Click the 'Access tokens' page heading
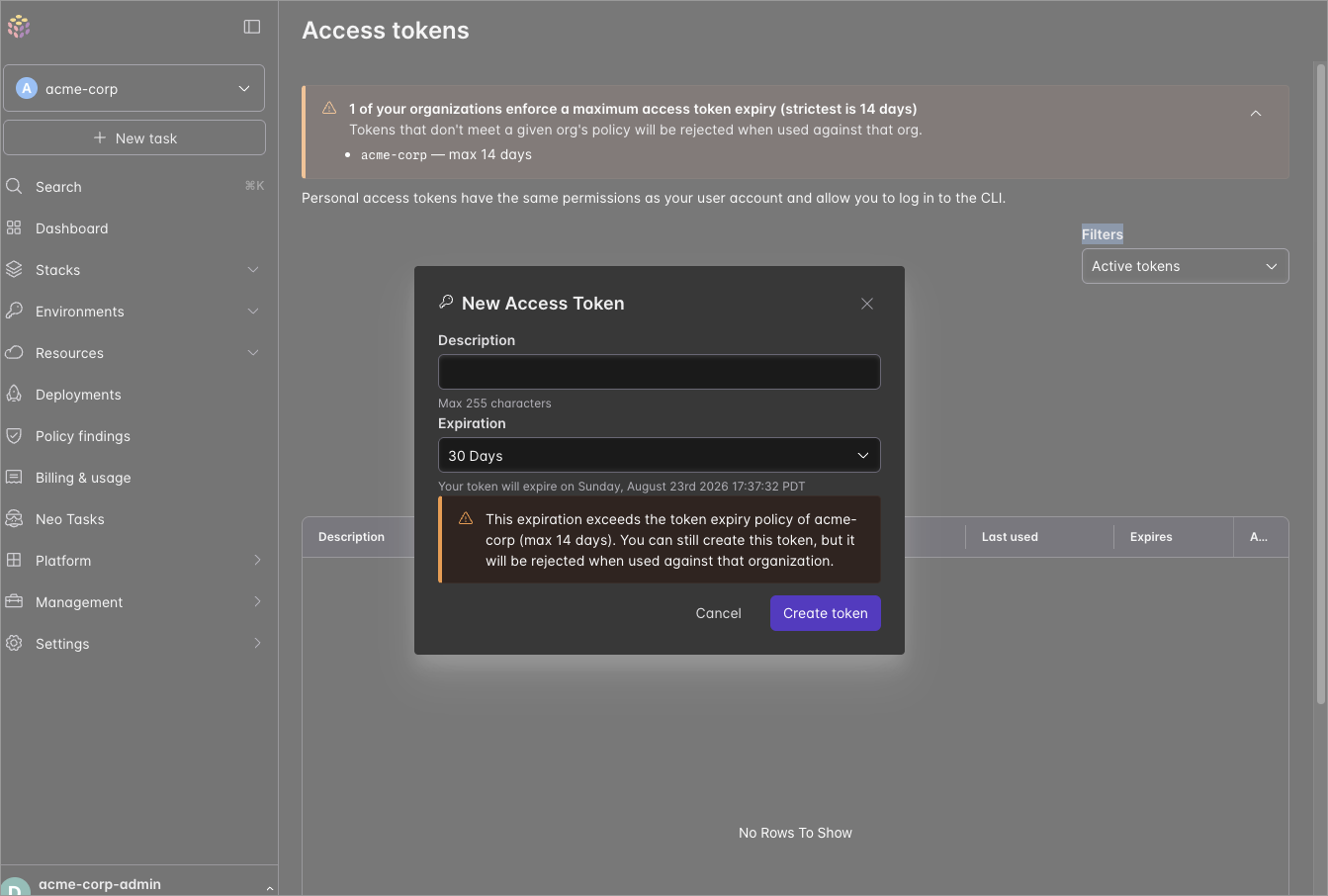This screenshot has width=1328, height=896. [386, 31]
